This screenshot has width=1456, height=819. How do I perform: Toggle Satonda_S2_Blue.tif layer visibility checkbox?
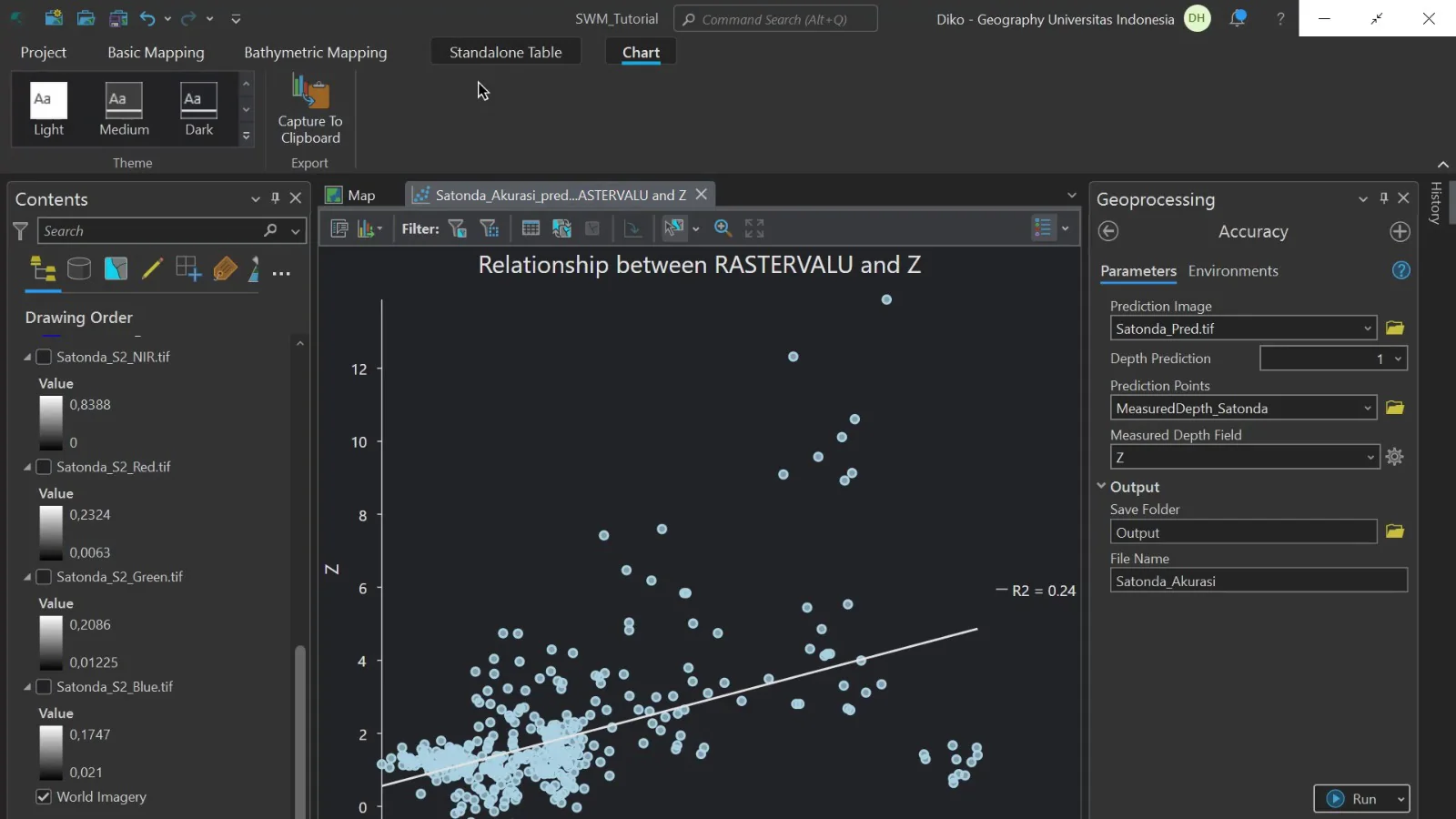click(x=44, y=687)
